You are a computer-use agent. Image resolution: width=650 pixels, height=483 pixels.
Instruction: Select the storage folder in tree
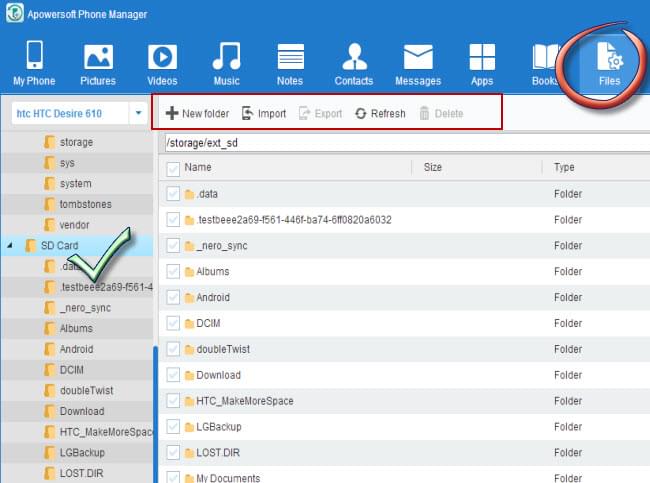pos(76,142)
